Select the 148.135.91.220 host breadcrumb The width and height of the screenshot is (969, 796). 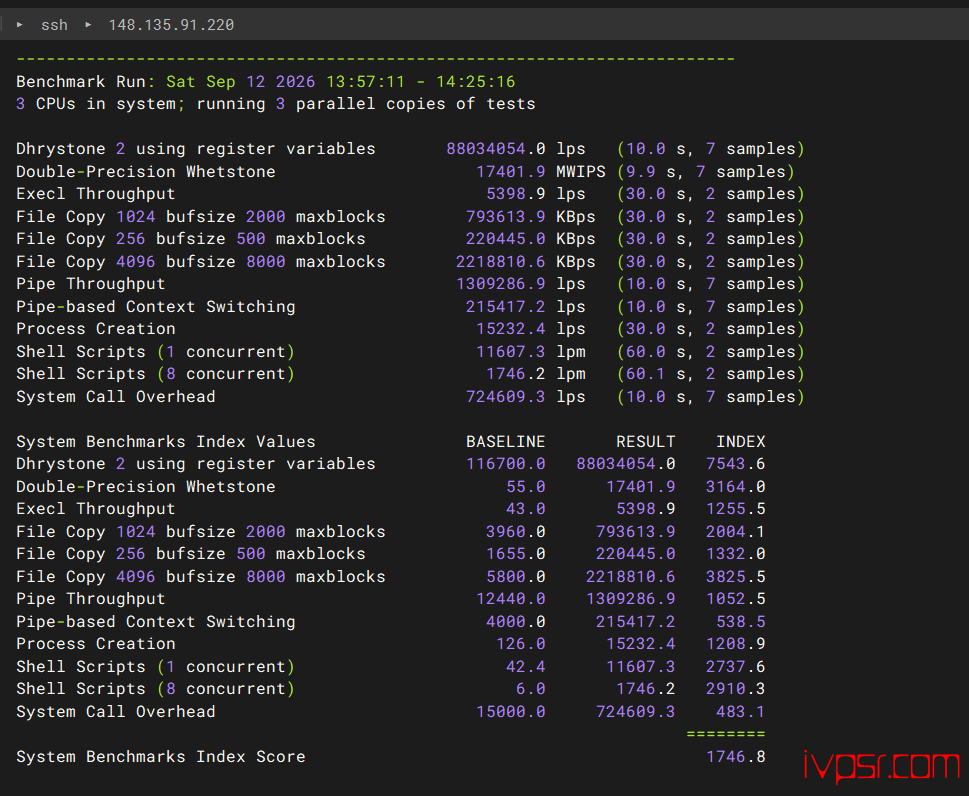click(x=171, y=25)
